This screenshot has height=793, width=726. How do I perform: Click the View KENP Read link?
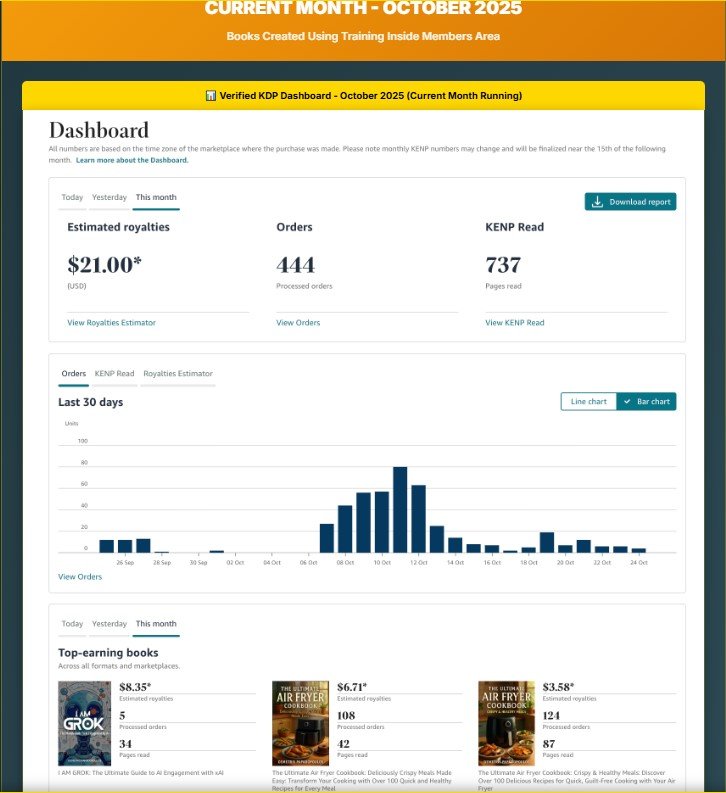pyautogui.click(x=515, y=323)
